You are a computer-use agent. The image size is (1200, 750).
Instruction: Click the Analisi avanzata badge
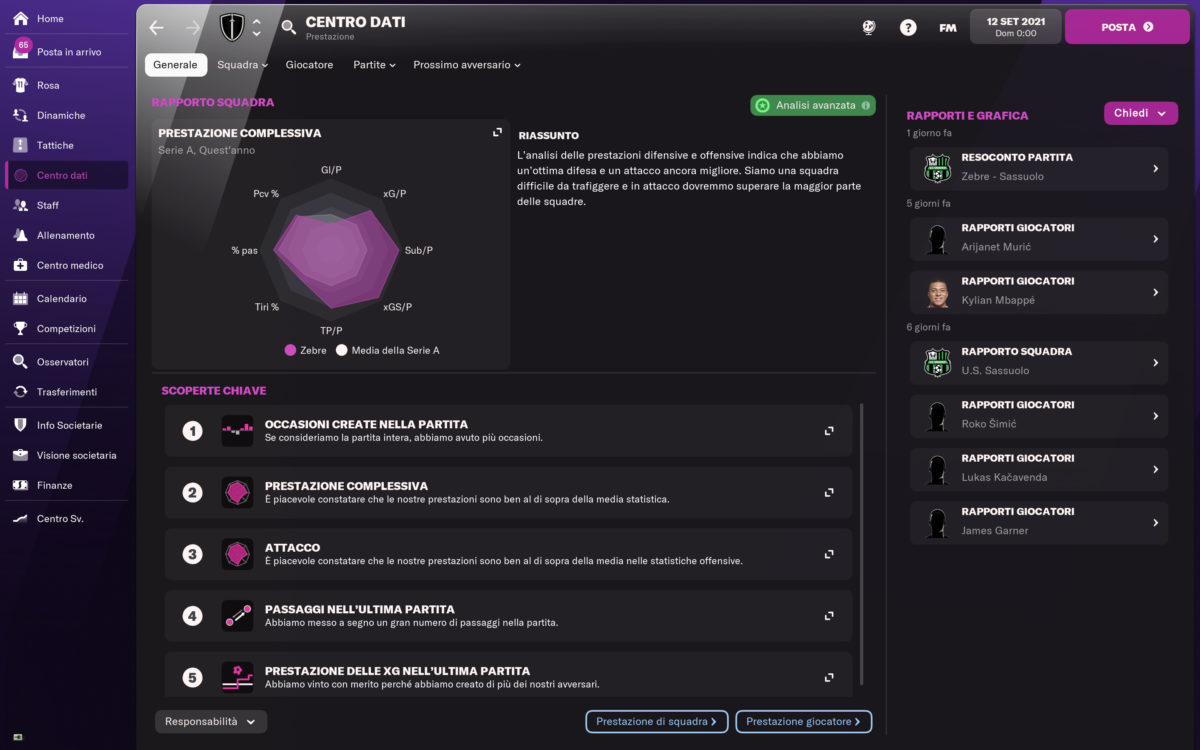[812, 105]
